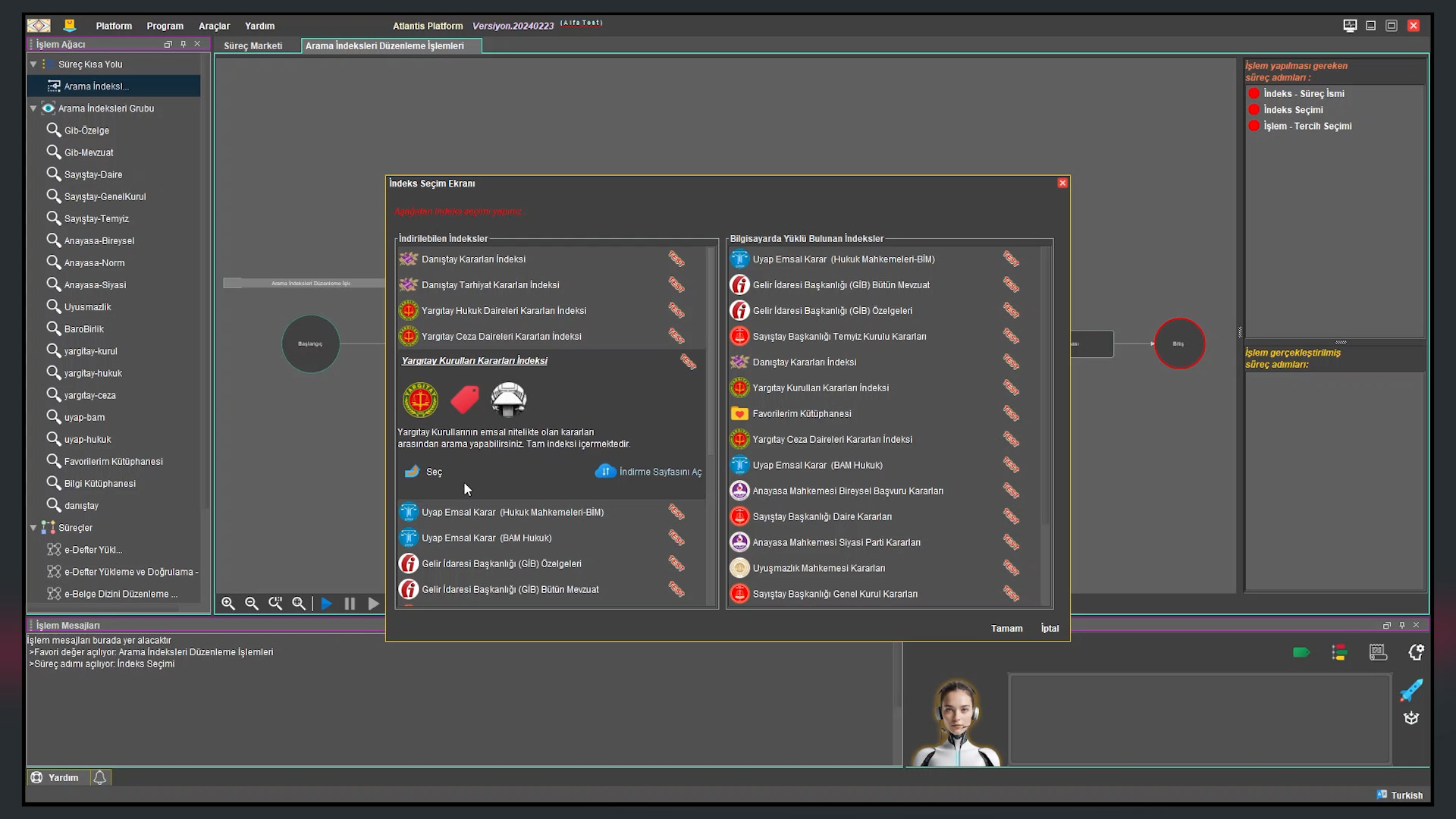Screen dimensions: 1456x819
Task: Click the Tamam button
Action: click(x=1006, y=628)
